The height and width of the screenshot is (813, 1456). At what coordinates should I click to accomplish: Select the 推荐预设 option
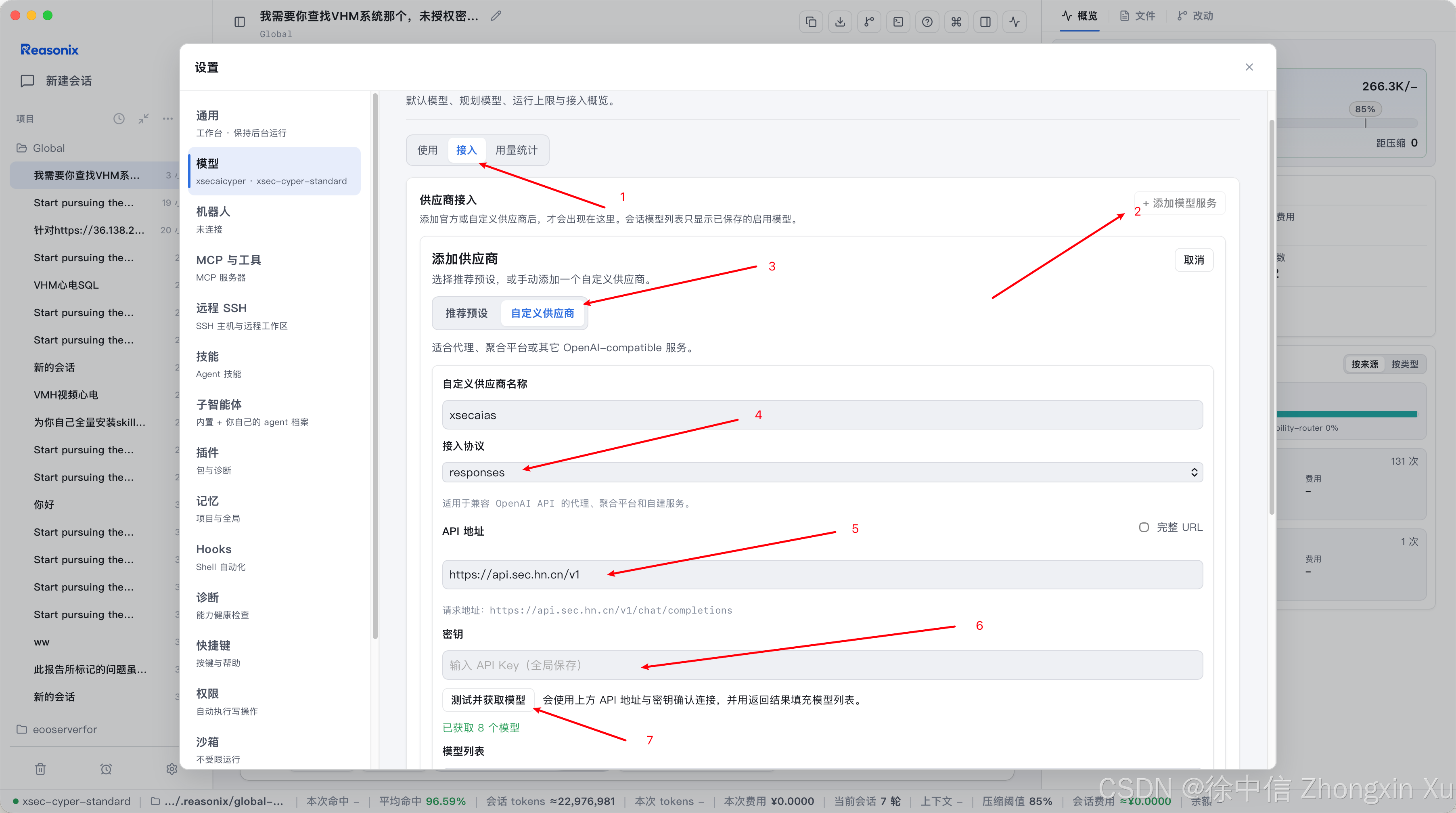coord(467,313)
